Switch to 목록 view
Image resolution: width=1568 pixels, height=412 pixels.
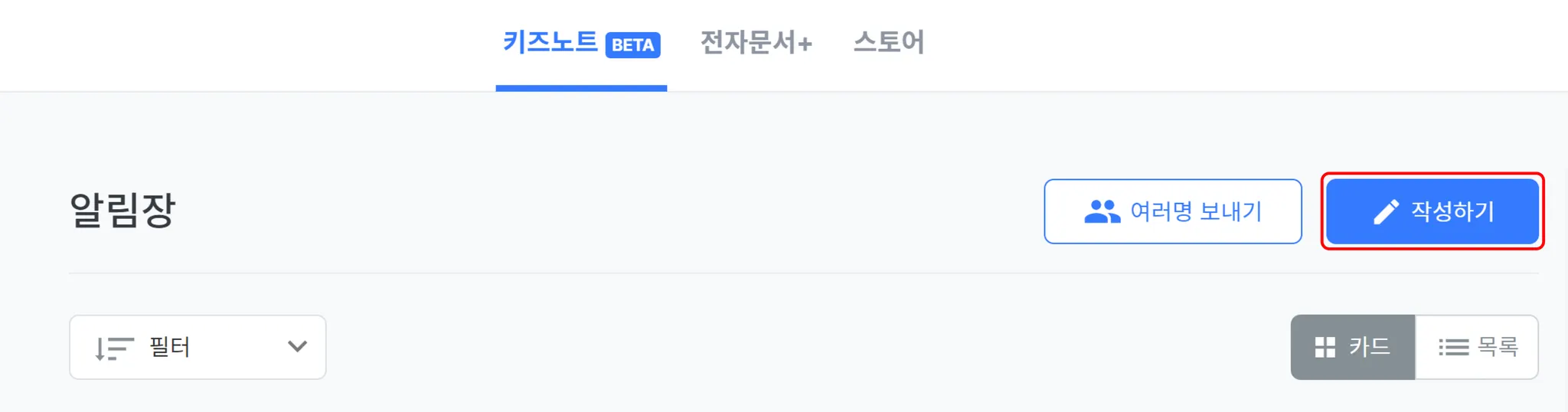tap(1477, 347)
